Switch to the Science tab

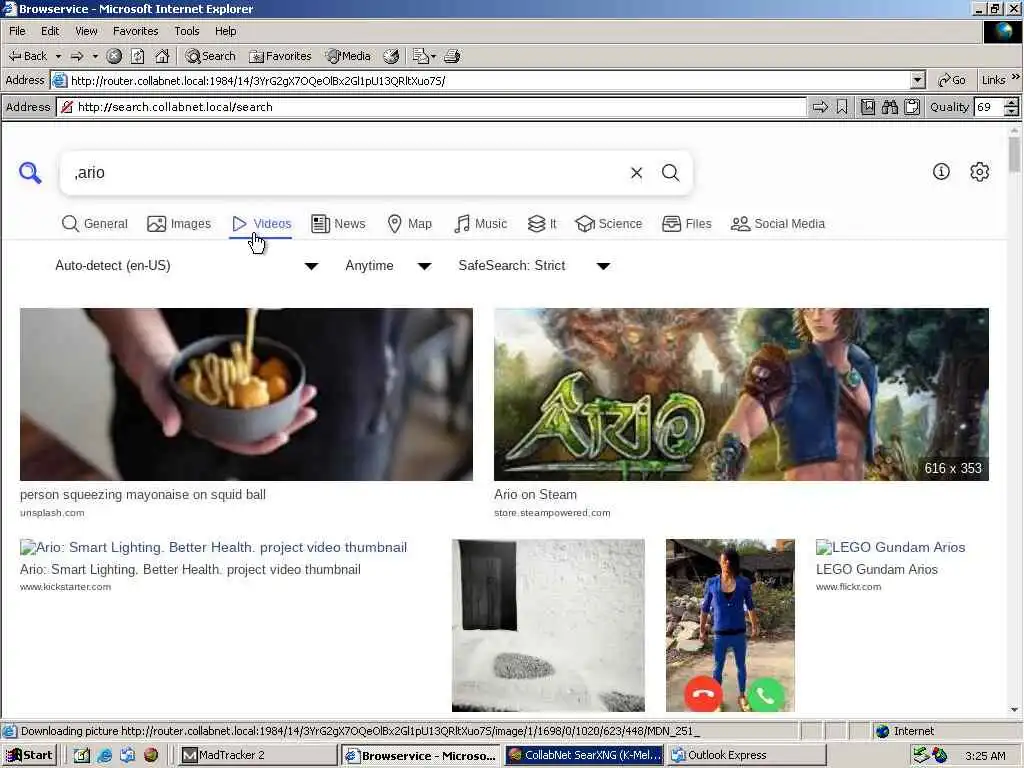tap(609, 224)
